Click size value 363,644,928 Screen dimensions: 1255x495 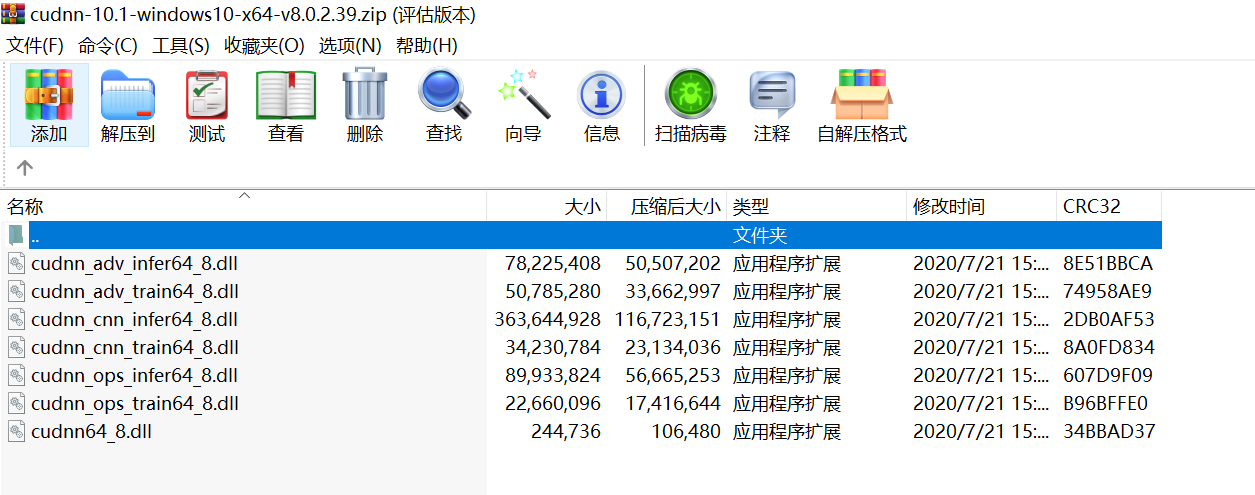click(x=548, y=320)
